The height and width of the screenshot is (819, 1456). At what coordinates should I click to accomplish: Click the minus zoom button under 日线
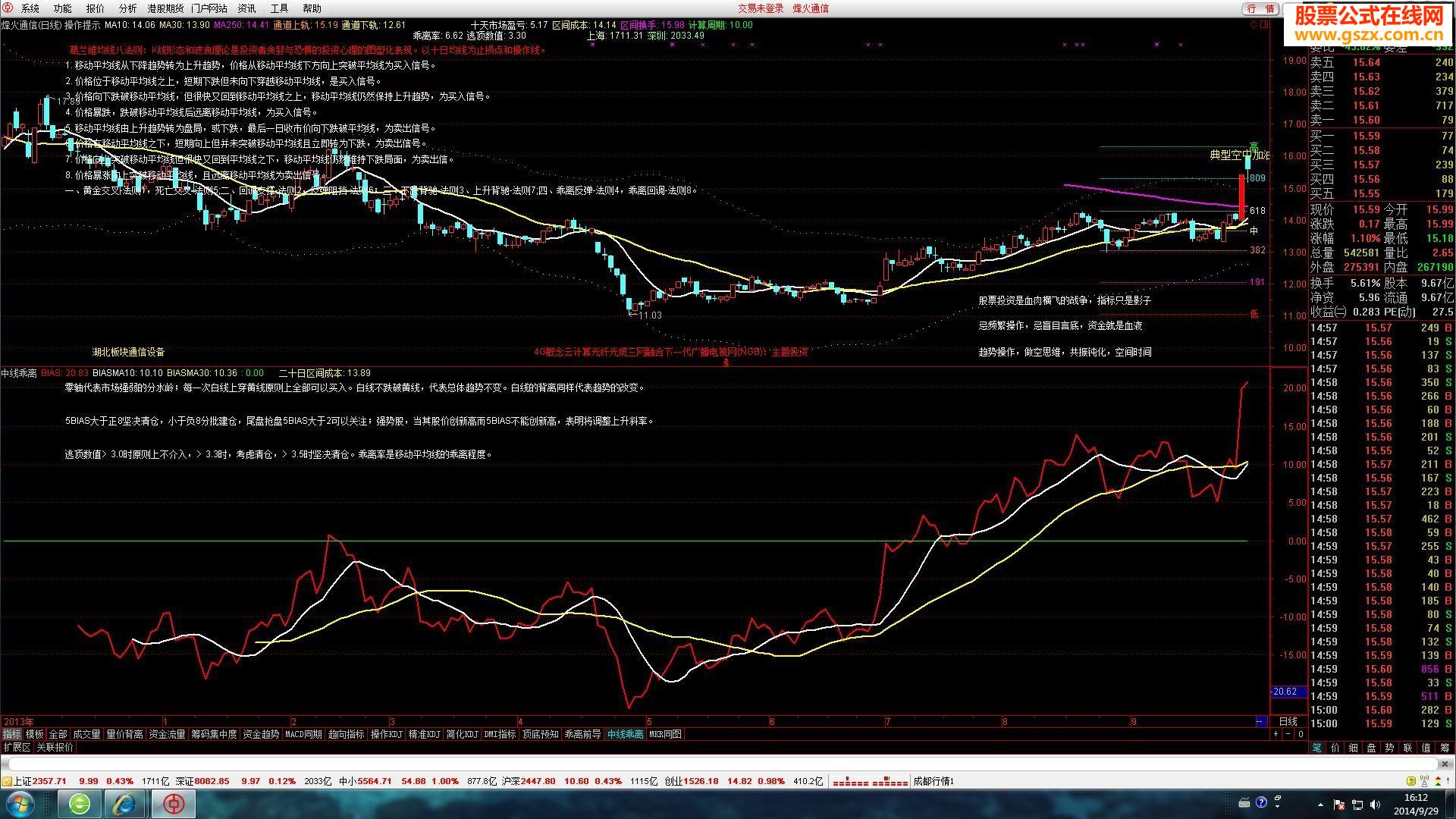pyautogui.click(x=1288, y=734)
